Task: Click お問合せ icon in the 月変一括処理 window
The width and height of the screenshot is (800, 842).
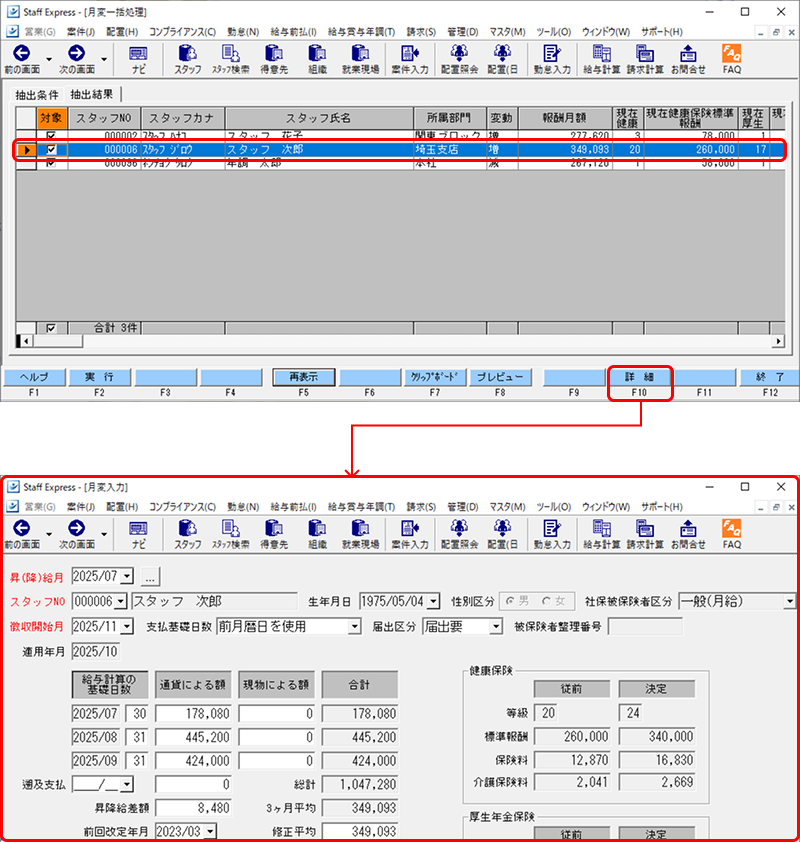Action: pos(688,59)
